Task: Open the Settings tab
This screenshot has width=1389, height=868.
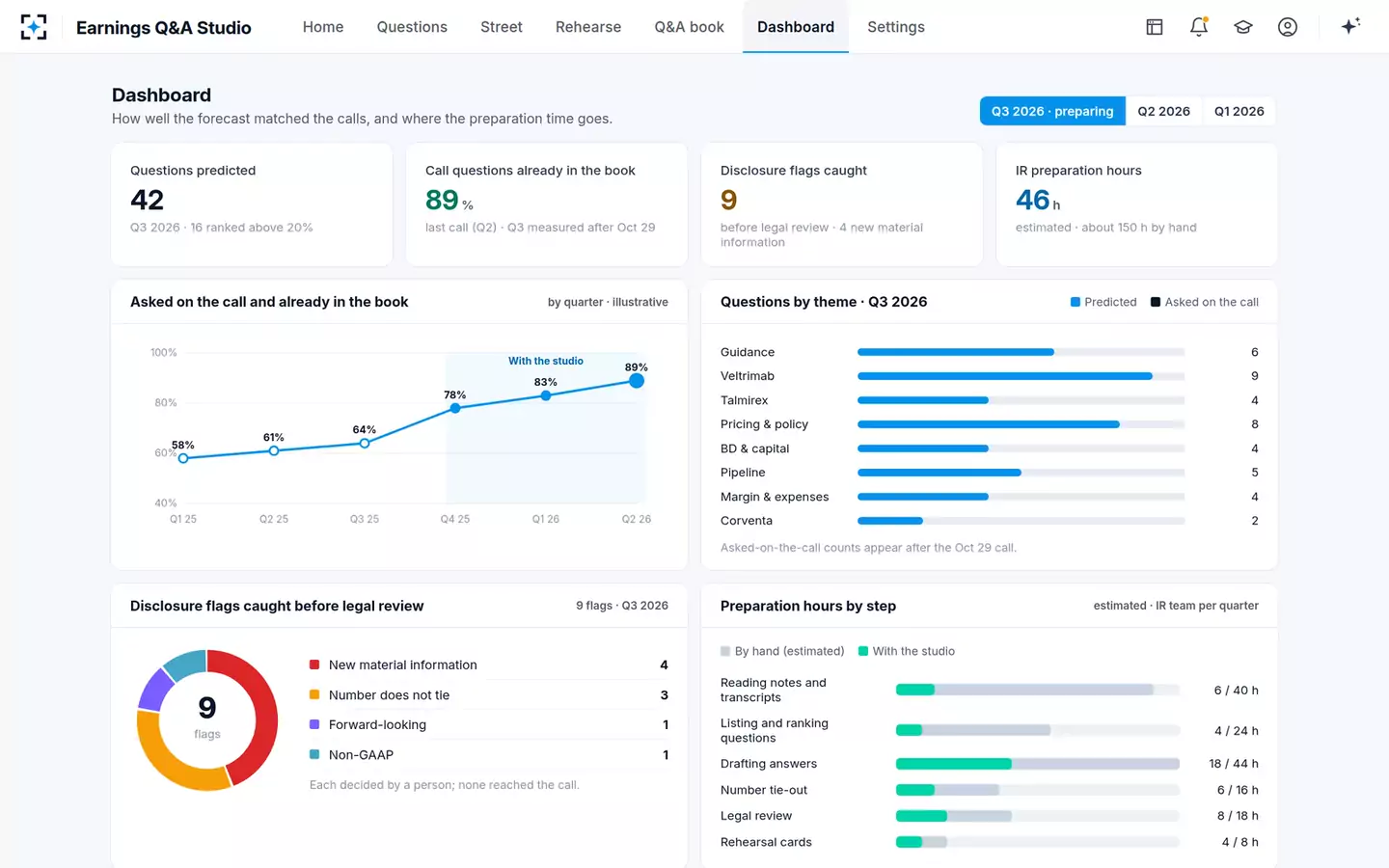Action: pyautogui.click(x=896, y=27)
